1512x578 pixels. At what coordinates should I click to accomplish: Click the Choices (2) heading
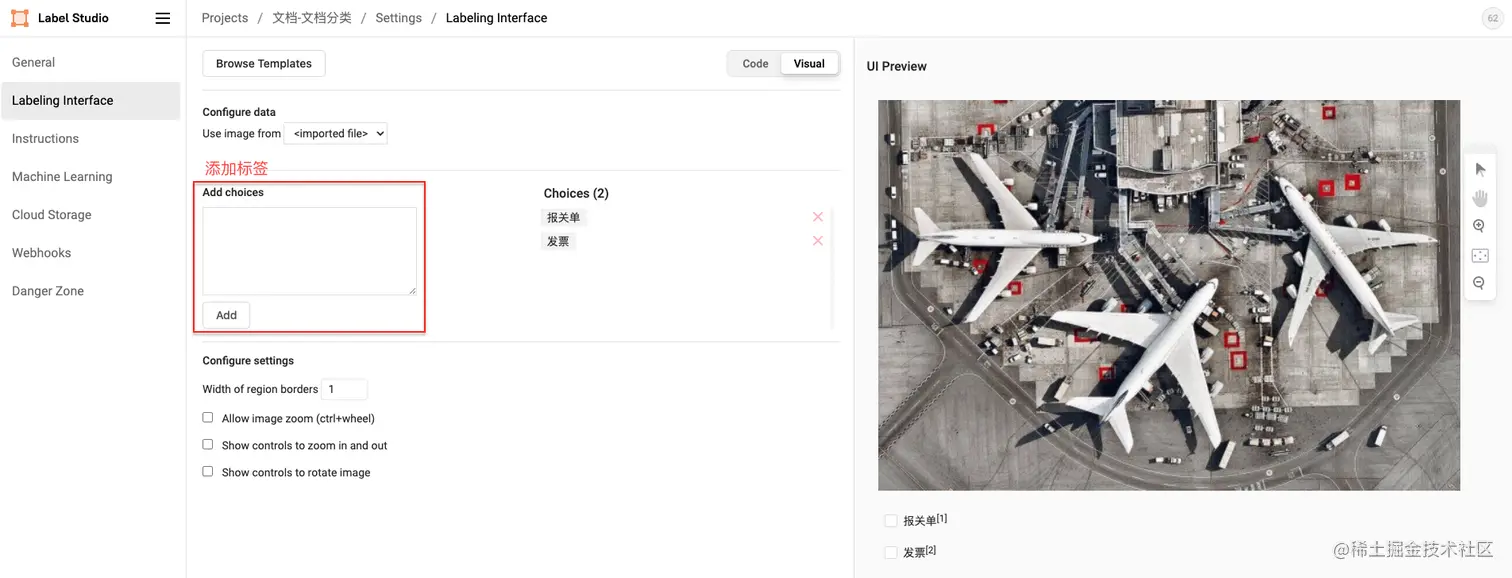click(576, 193)
